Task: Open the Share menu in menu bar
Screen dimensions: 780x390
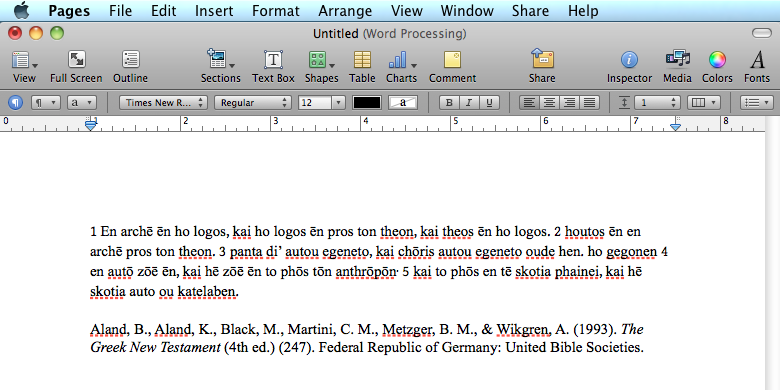Action: pyautogui.click(x=530, y=10)
